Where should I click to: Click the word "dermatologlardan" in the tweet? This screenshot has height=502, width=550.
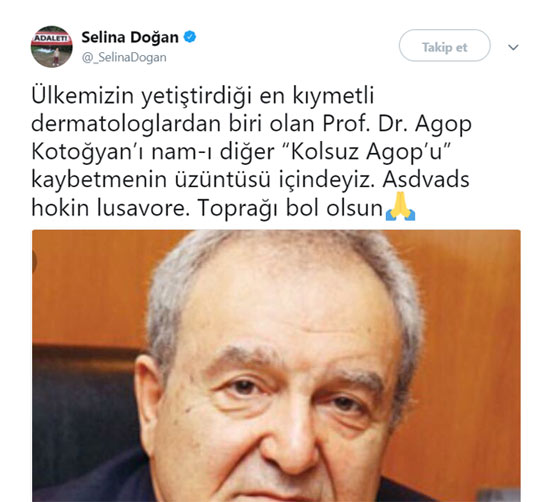(127, 124)
